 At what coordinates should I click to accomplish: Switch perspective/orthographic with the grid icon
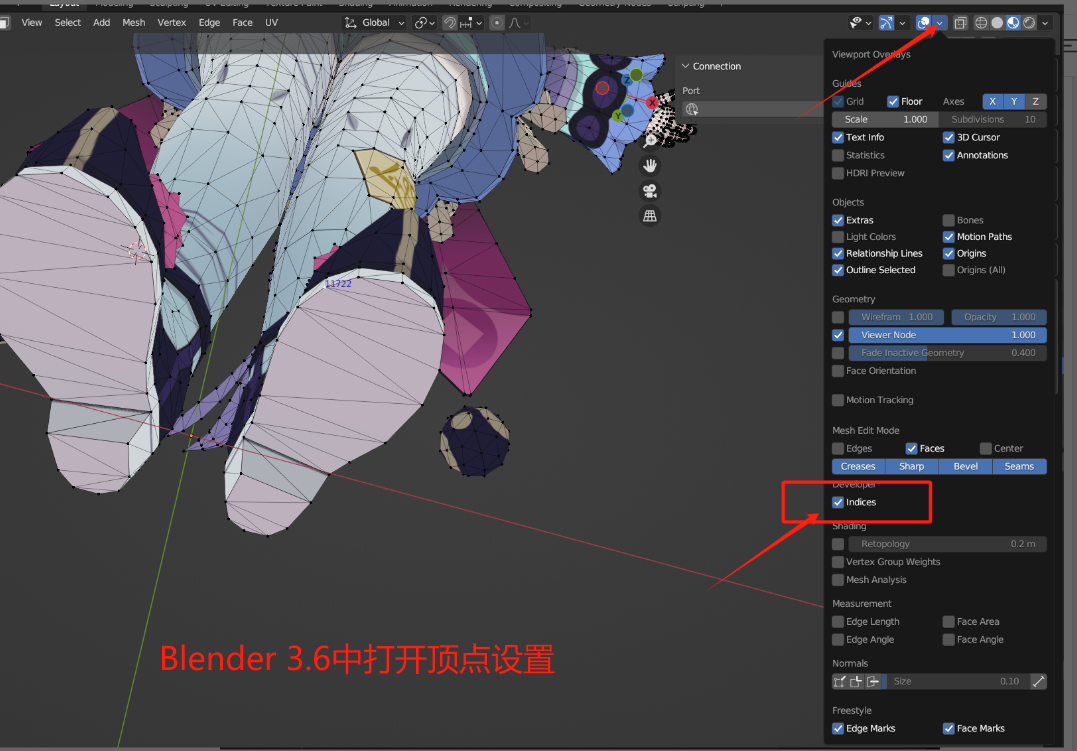tap(650, 216)
